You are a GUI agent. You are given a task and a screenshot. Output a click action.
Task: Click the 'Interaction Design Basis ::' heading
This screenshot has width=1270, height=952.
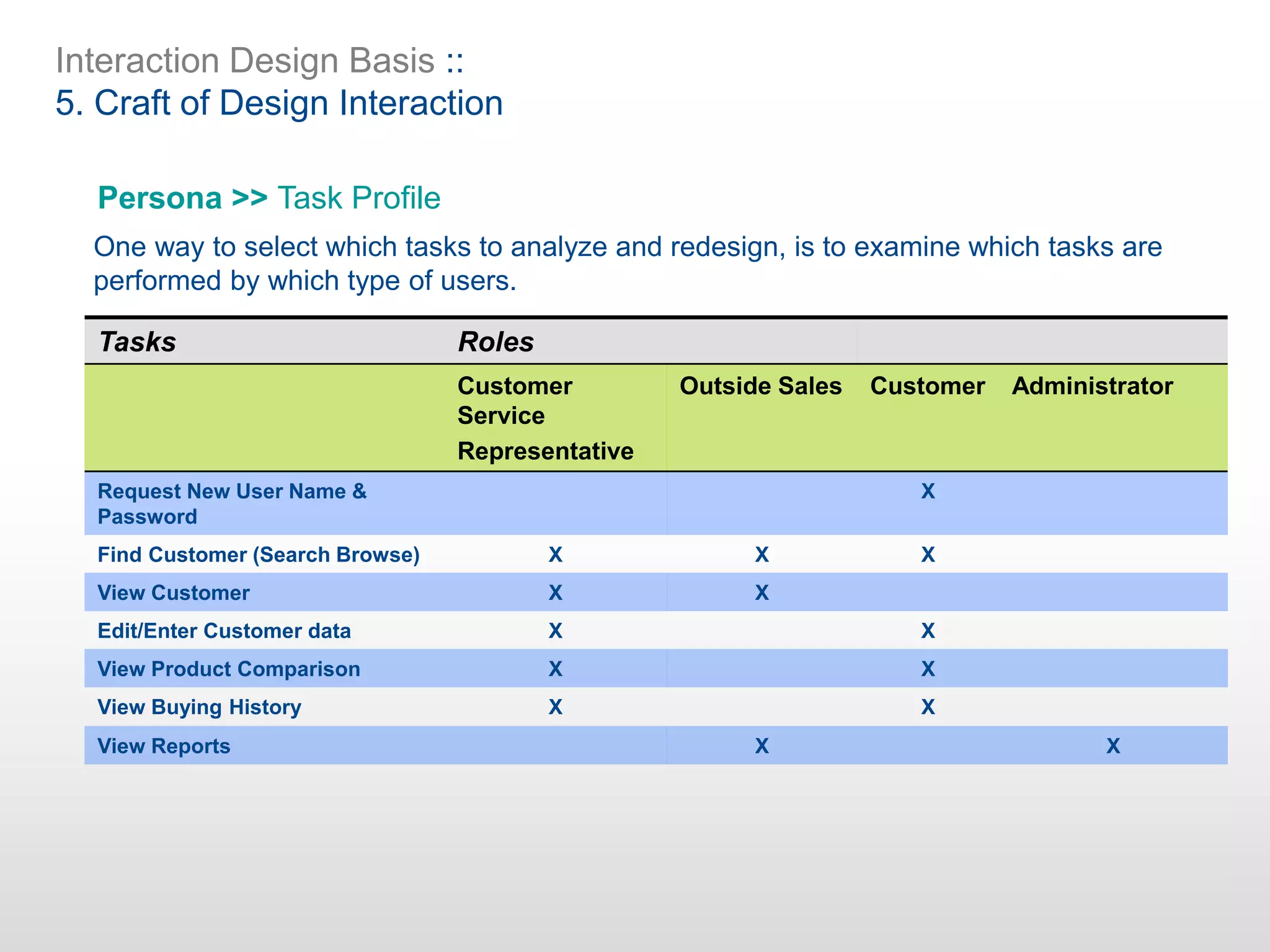[260, 61]
